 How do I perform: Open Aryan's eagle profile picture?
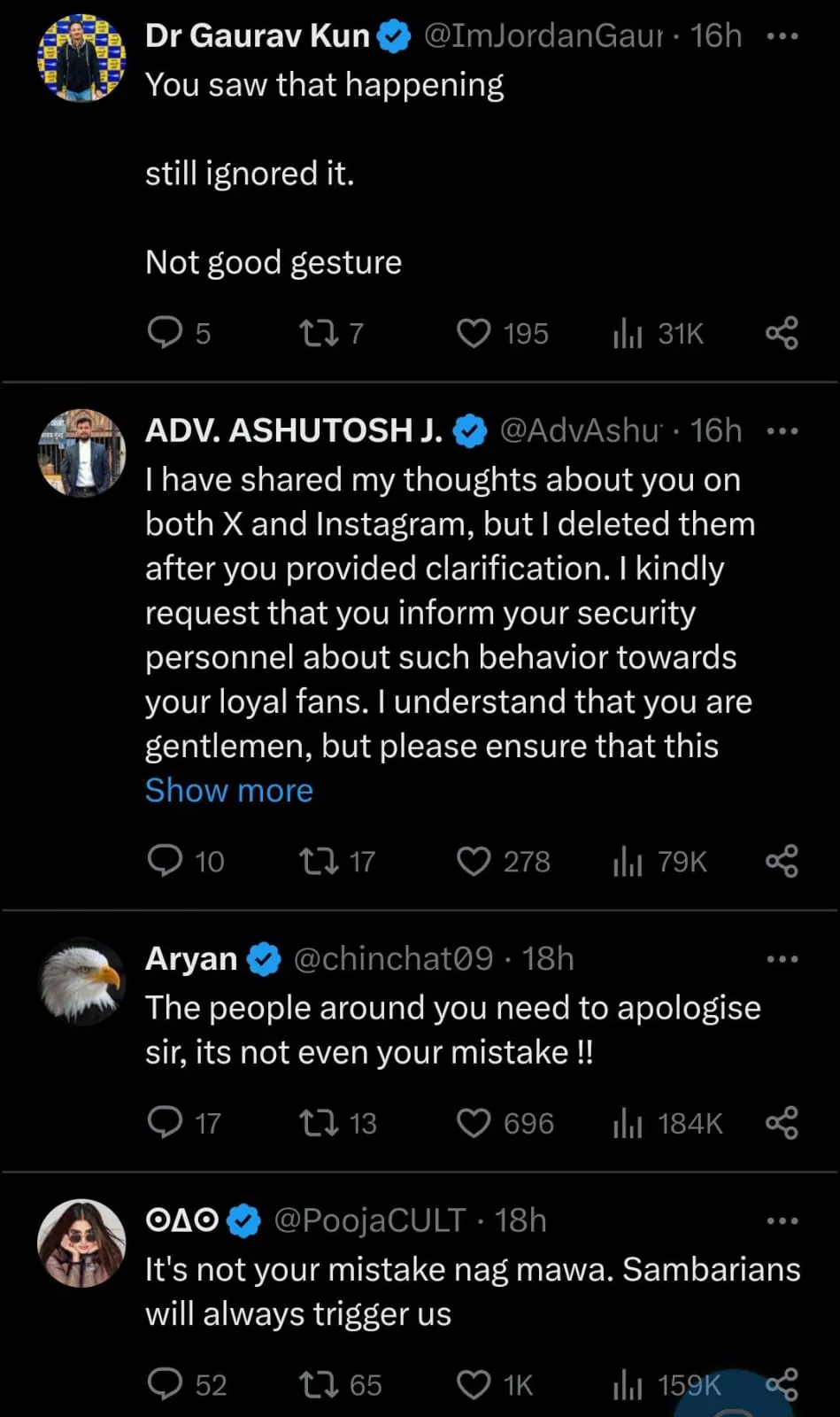pyautogui.click(x=81, y=981)
